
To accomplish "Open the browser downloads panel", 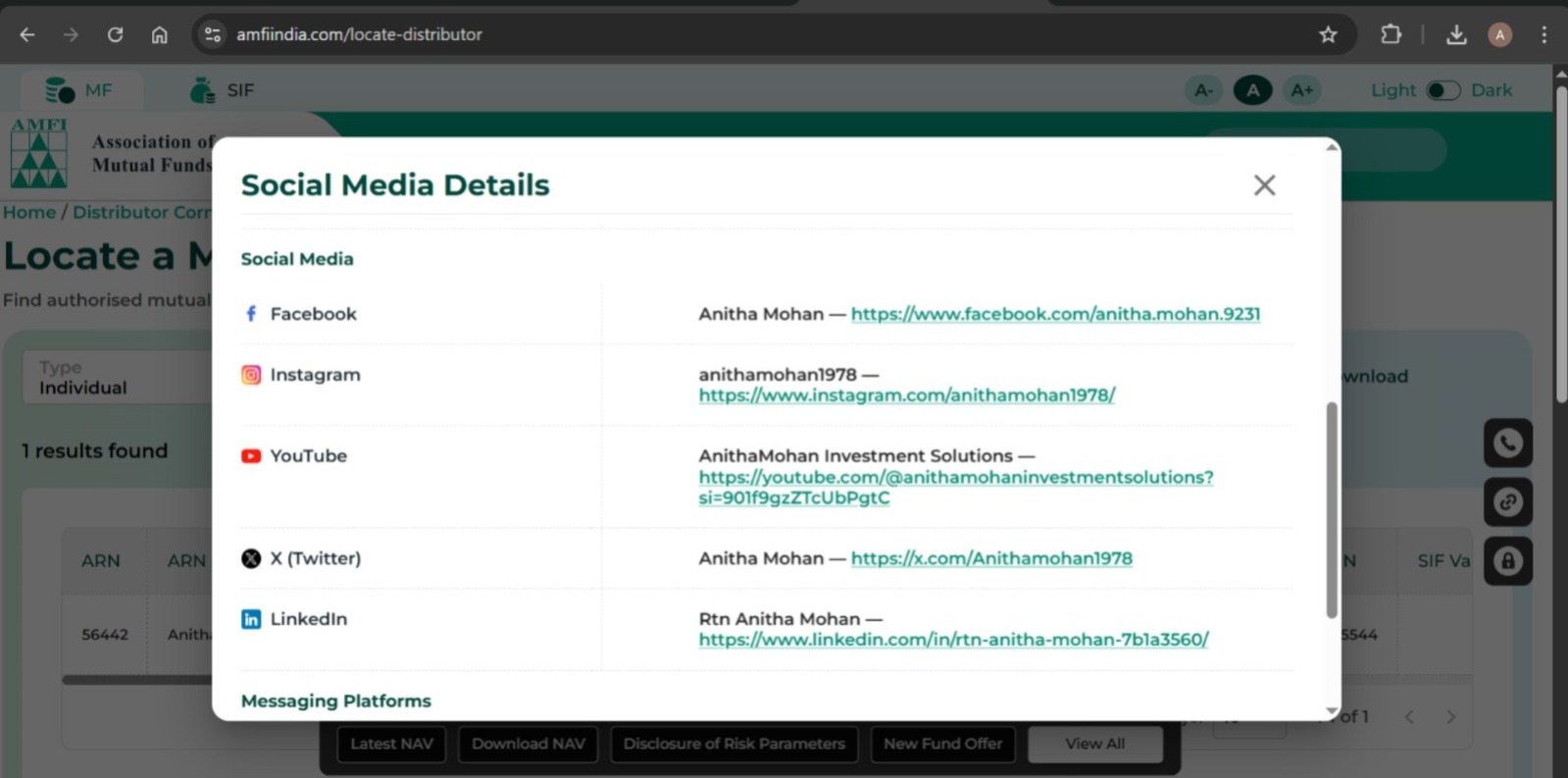I will click(x=1456, y=34).
